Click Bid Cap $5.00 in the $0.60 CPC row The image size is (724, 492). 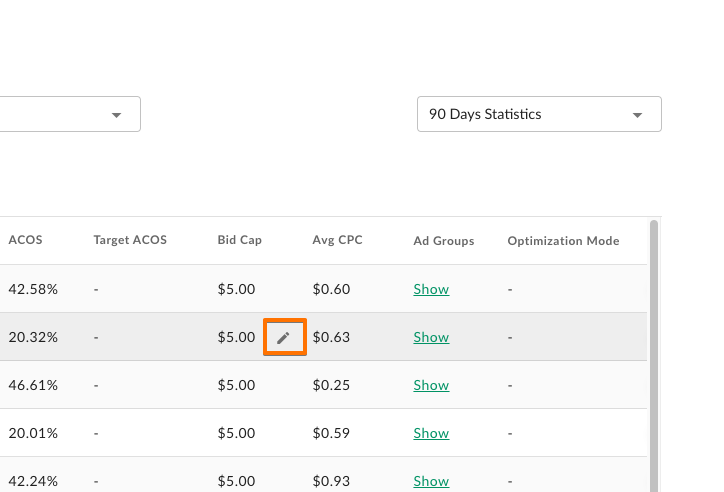pyautogui.click(x=236, y=289)
